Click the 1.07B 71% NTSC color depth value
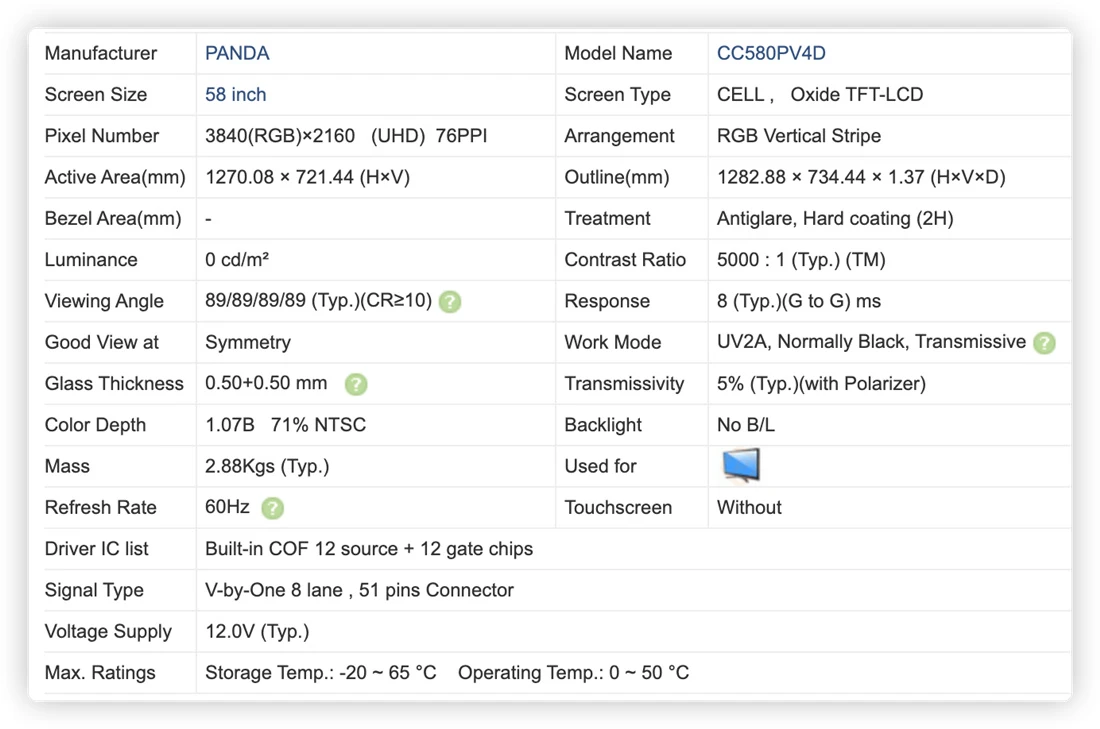The width and height of the screenshot is (1100, 729). [x=286, y=425]
